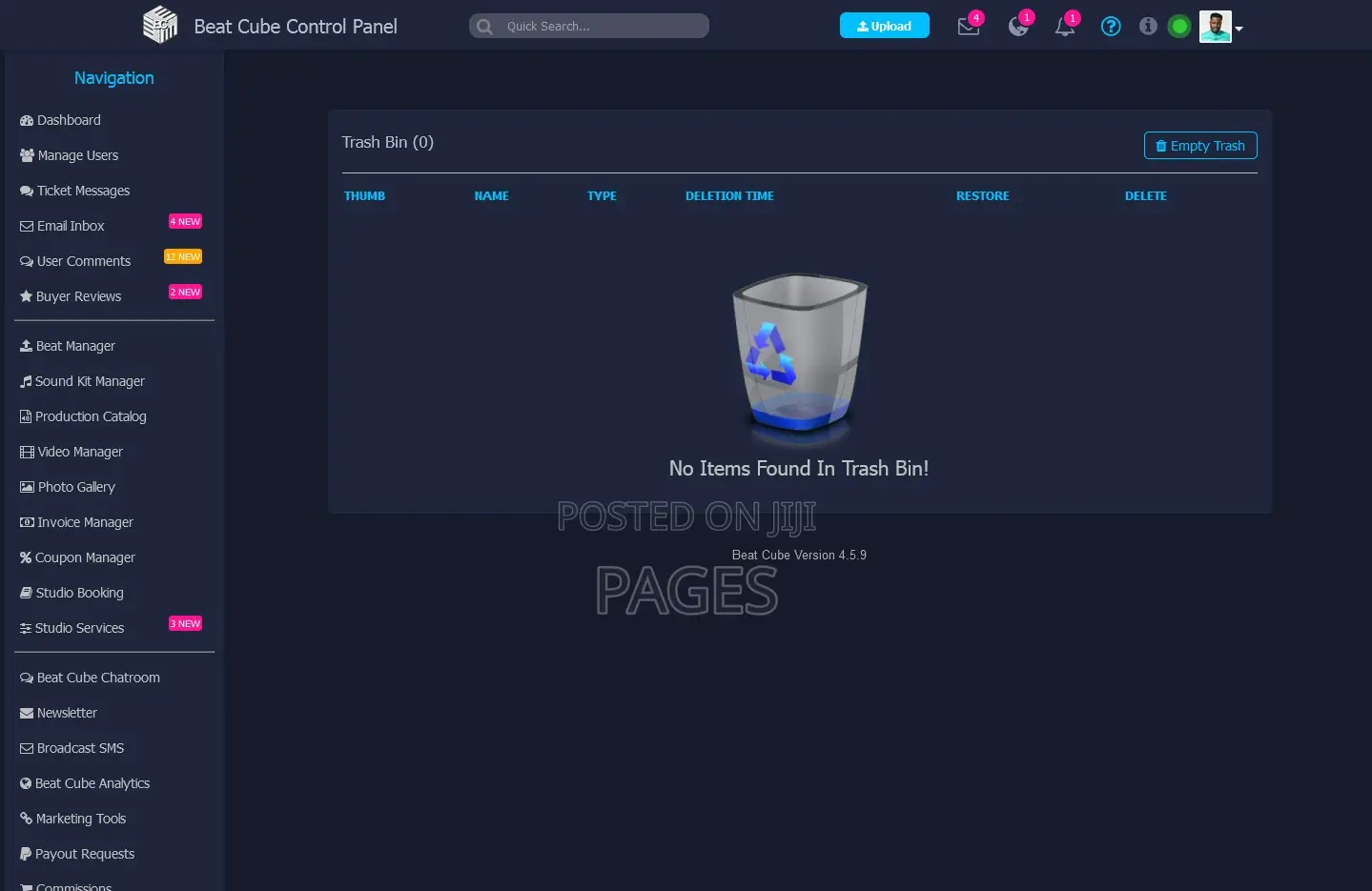
Task: Open Studio Services
Action: click(x=72, y=628)
